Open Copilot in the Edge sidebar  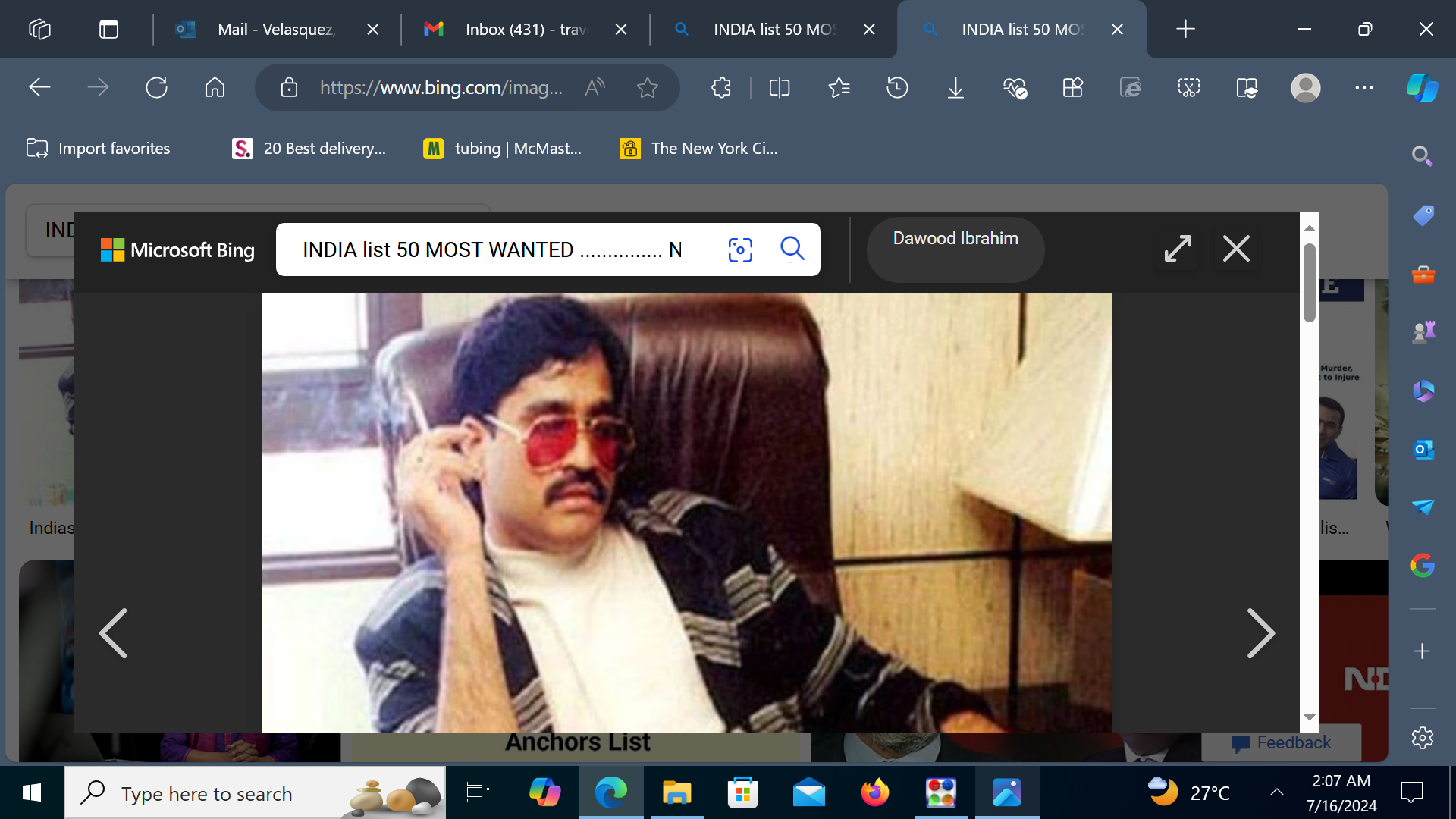[1423, 88]
